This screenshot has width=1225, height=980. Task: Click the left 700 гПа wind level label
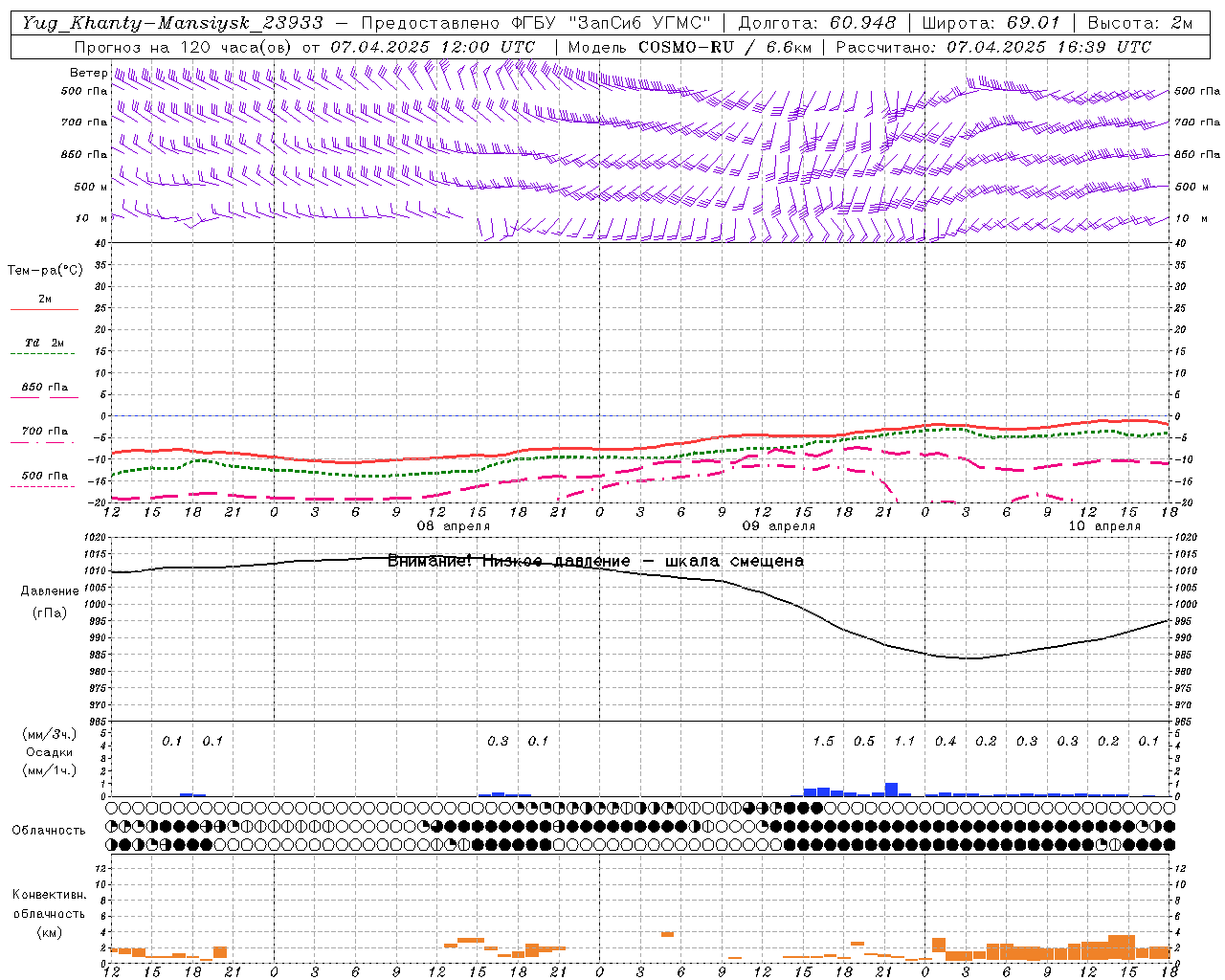(x=84, y=122)
